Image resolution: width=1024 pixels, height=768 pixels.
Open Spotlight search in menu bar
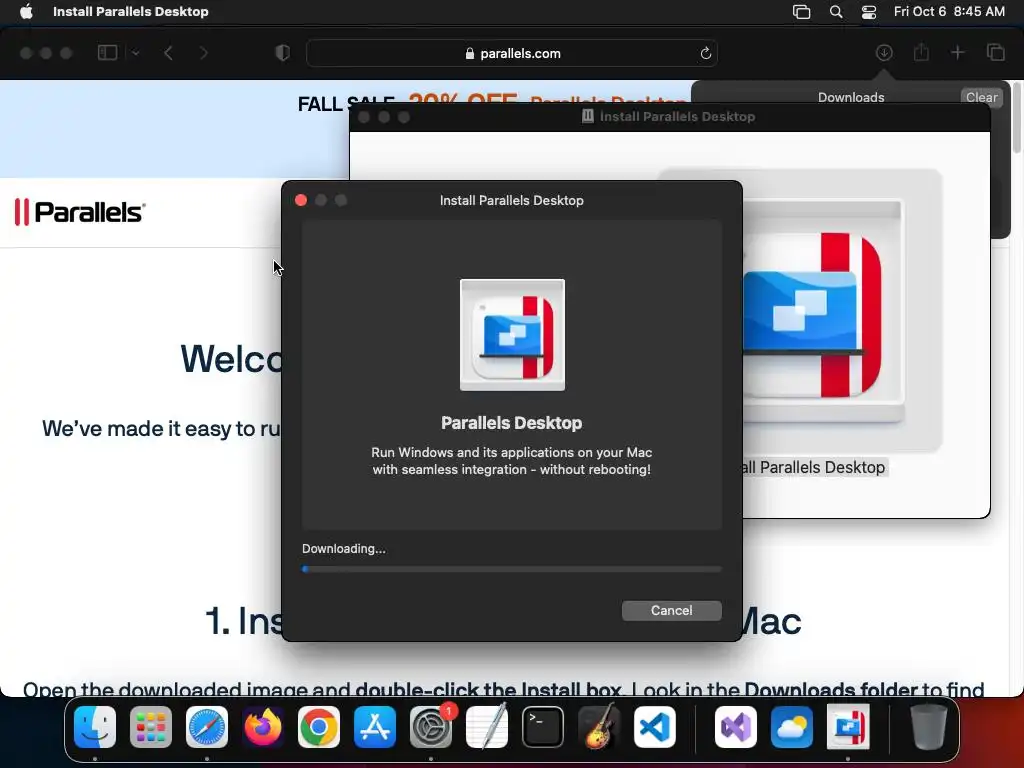click(836, 12)
